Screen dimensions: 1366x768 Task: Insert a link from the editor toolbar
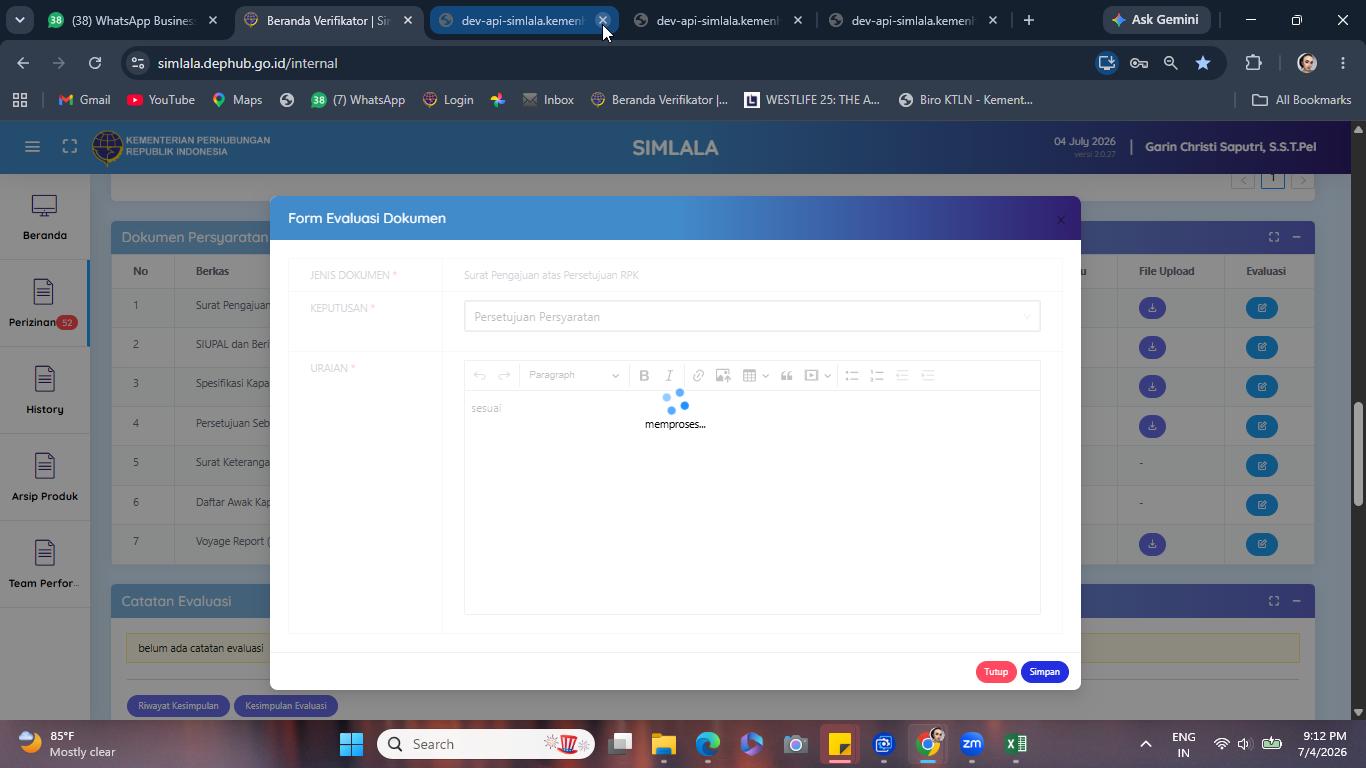pyautogui.click(x=698, y=375)
